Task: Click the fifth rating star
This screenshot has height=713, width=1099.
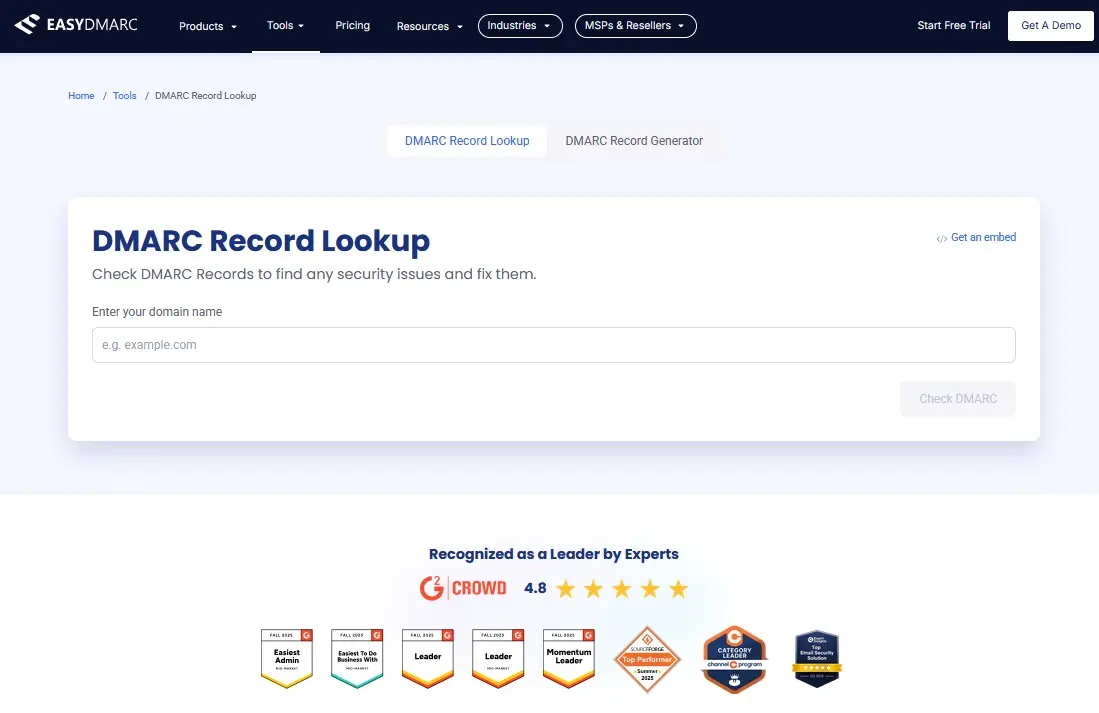Action: [677, 588]
